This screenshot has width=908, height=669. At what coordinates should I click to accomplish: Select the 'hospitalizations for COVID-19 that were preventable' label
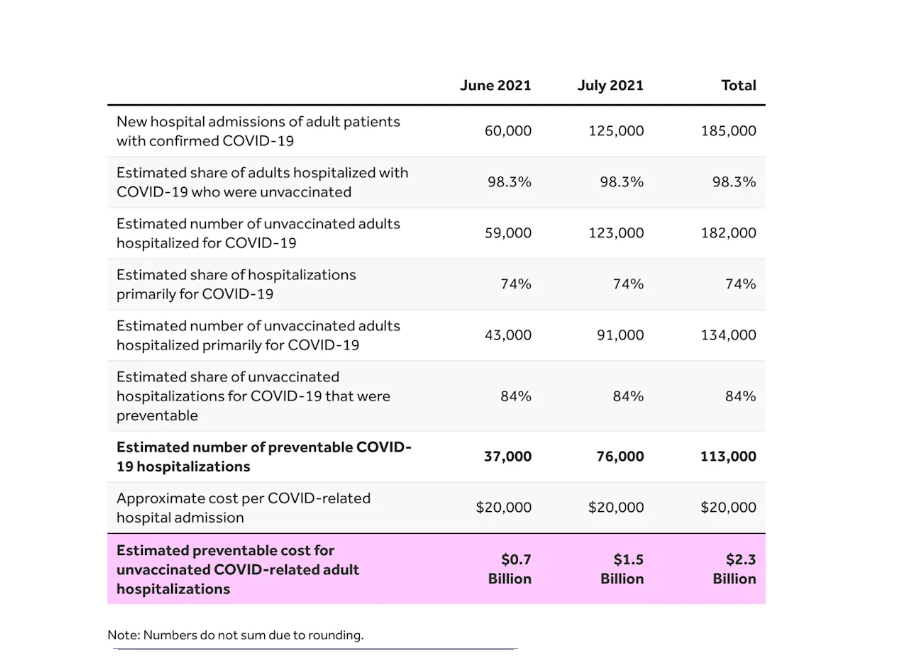(x=253, y=396)
